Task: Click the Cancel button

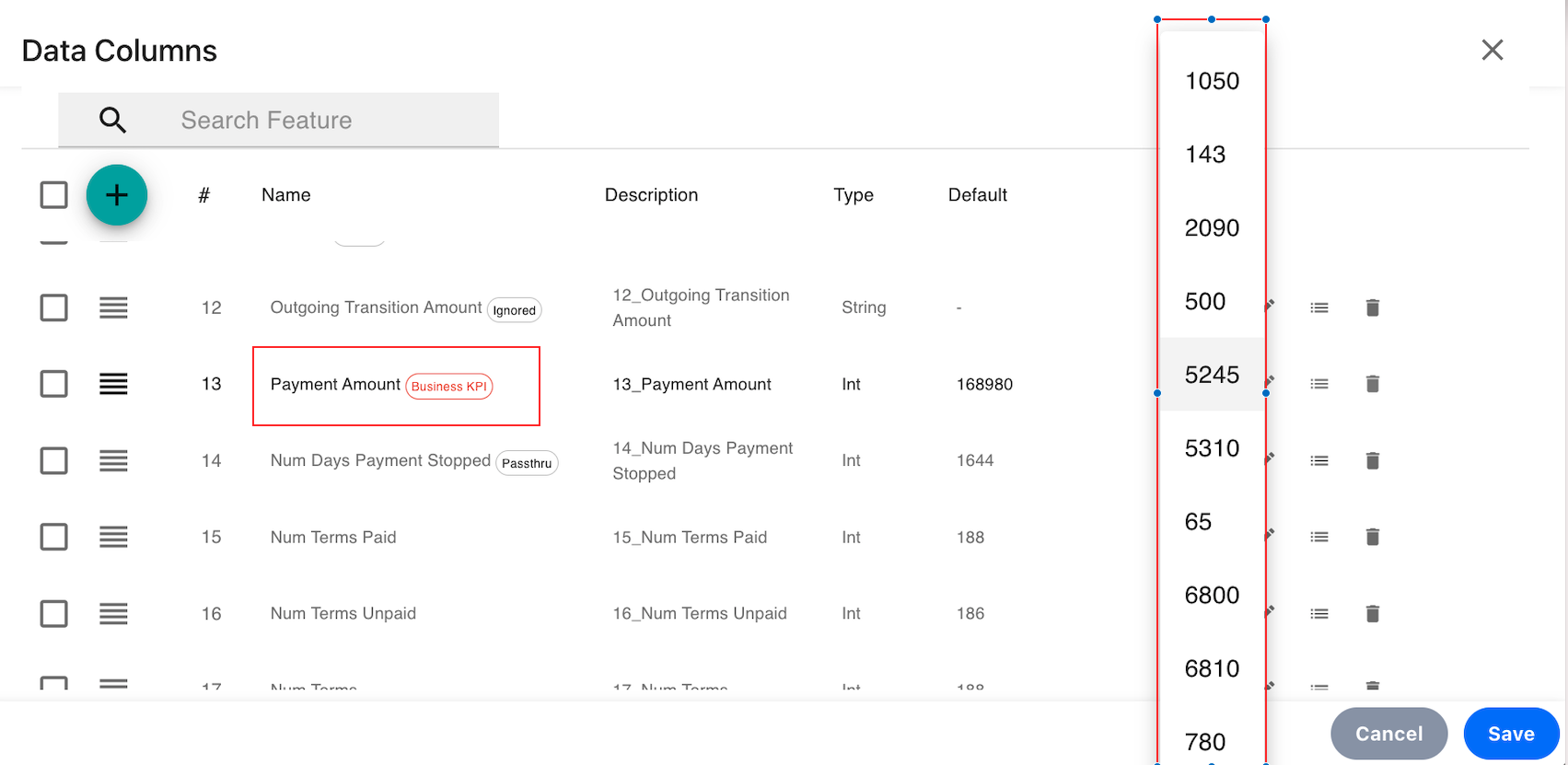Action: tap(1388, 734)
